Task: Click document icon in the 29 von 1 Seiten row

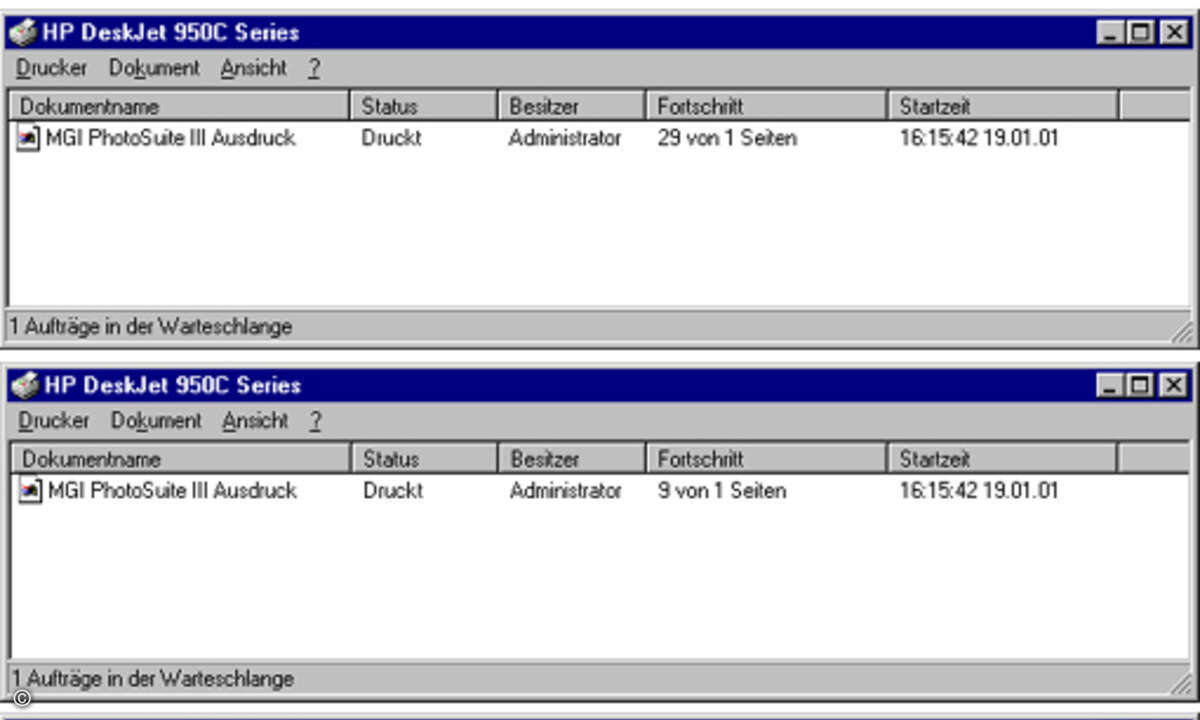Action: click(30, 138)
